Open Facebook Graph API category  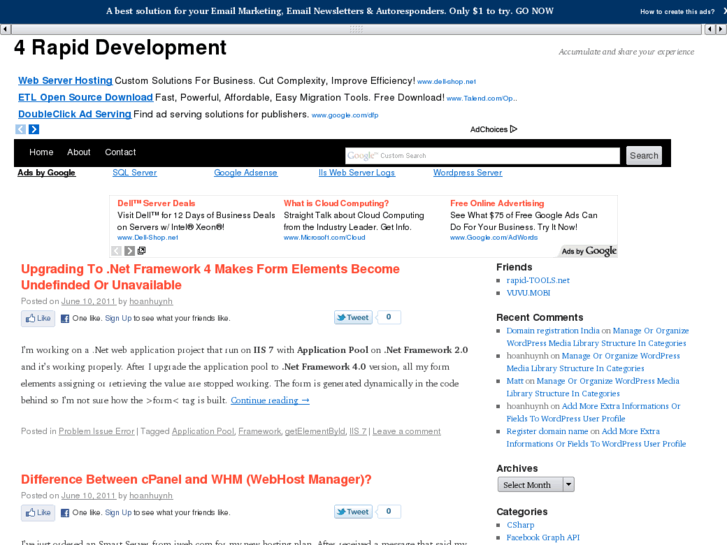pos(543,537)
